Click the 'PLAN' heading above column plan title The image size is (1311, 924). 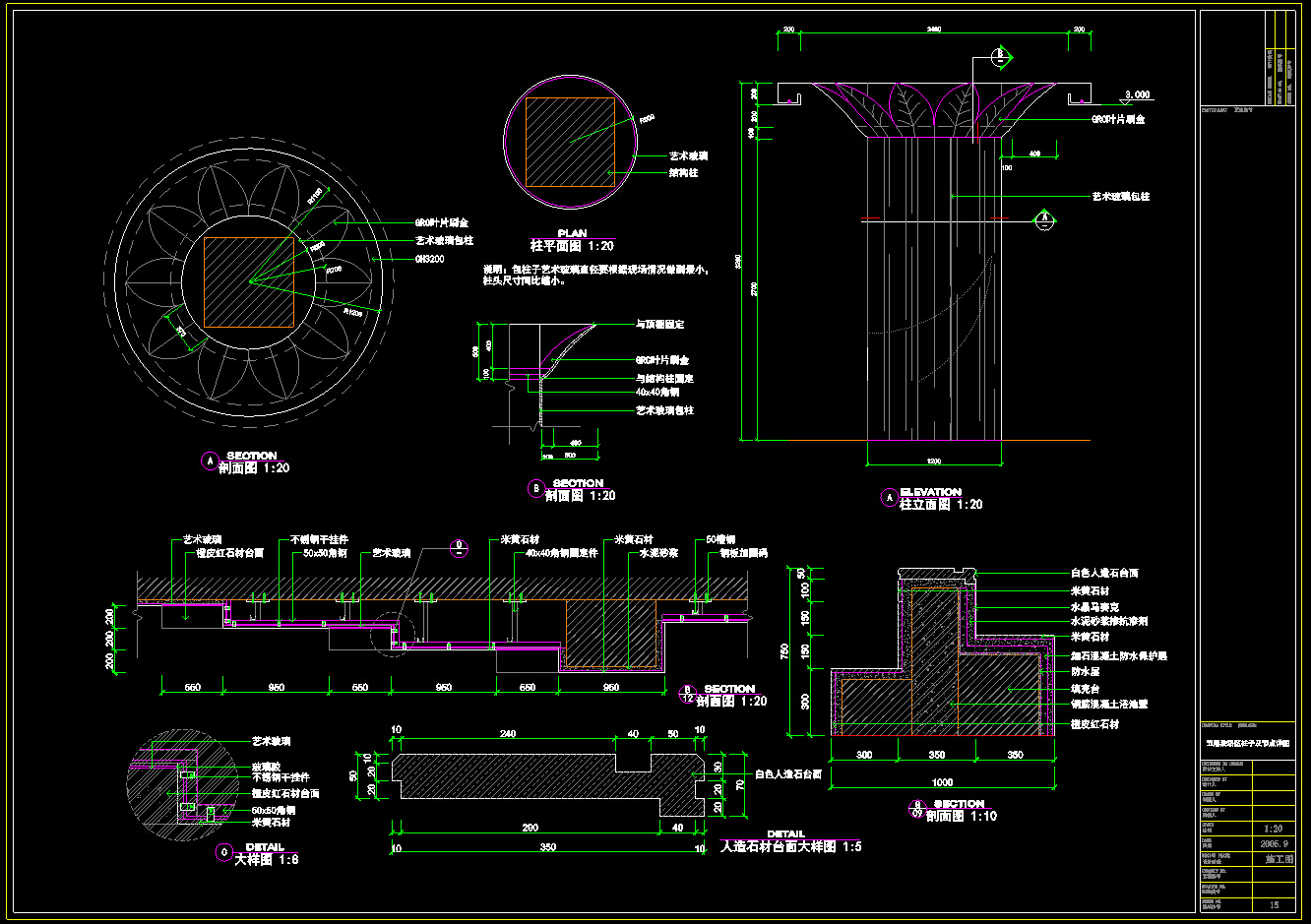click(x=572, y=234)
